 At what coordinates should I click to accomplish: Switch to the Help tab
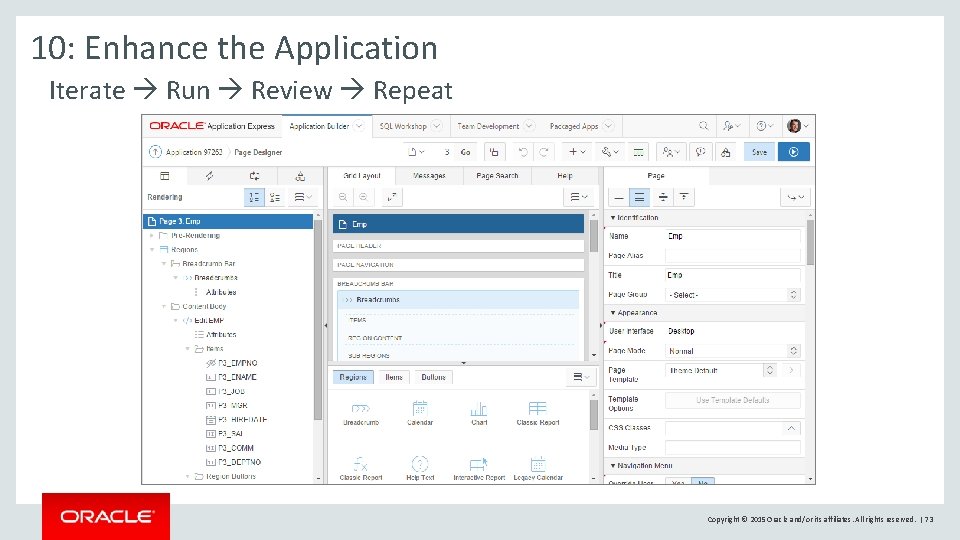[x=564, y=176]
